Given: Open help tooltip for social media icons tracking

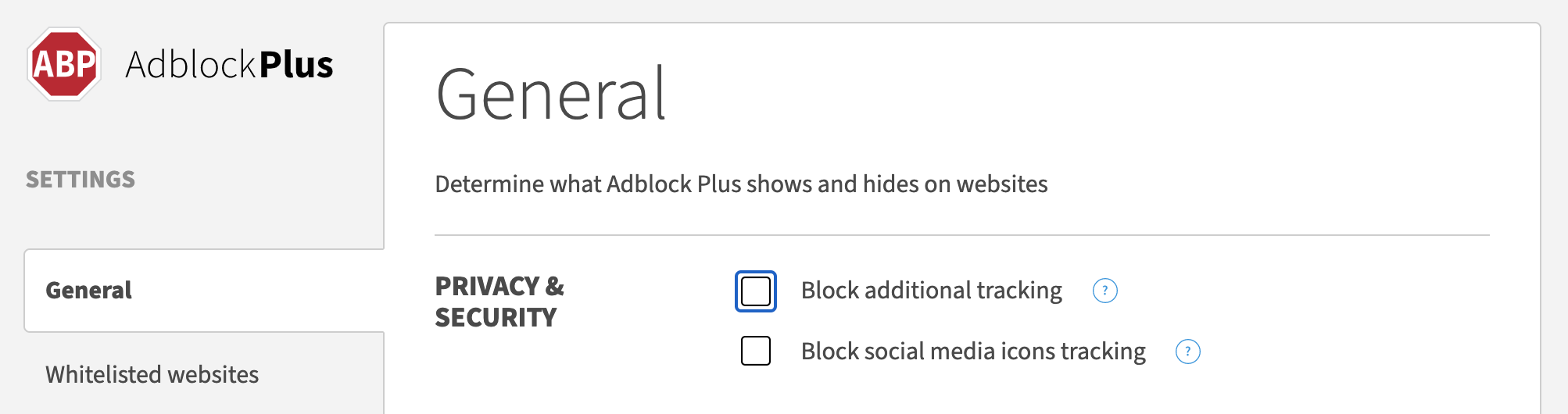Looking at the screenshot, I should pos(1187,352).
